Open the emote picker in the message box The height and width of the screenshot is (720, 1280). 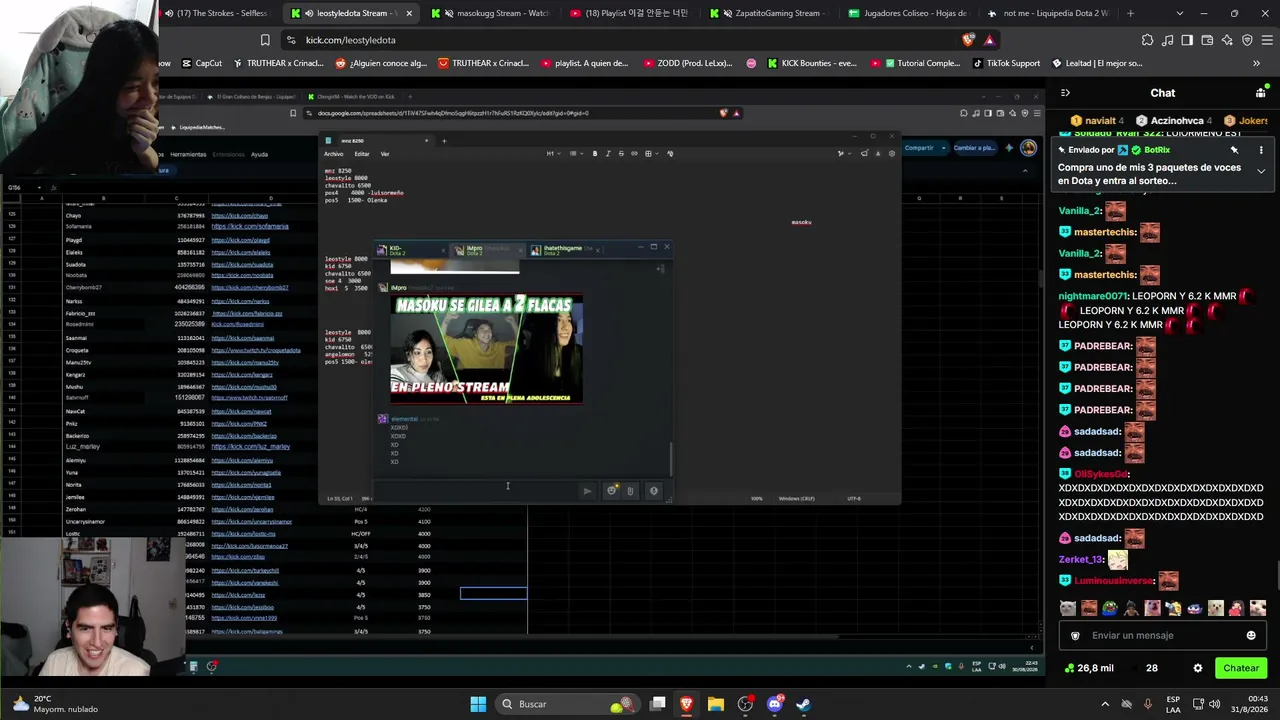1251,635
